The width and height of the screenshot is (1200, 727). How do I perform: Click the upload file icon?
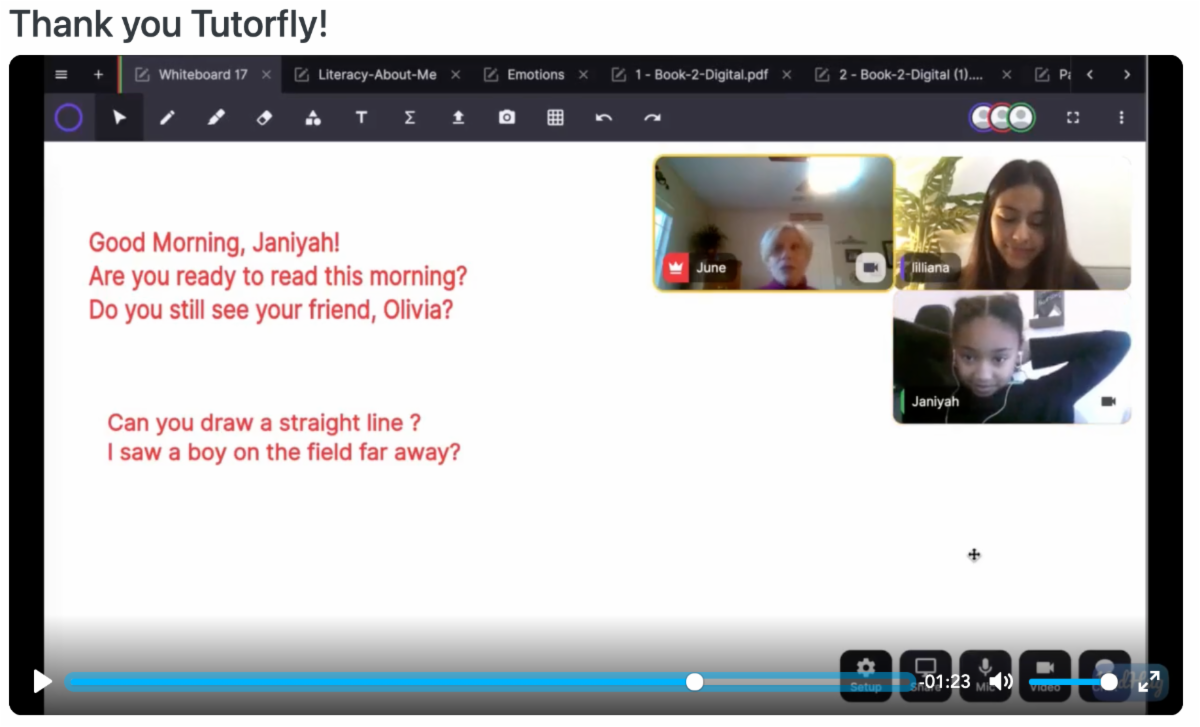point(458,118)
